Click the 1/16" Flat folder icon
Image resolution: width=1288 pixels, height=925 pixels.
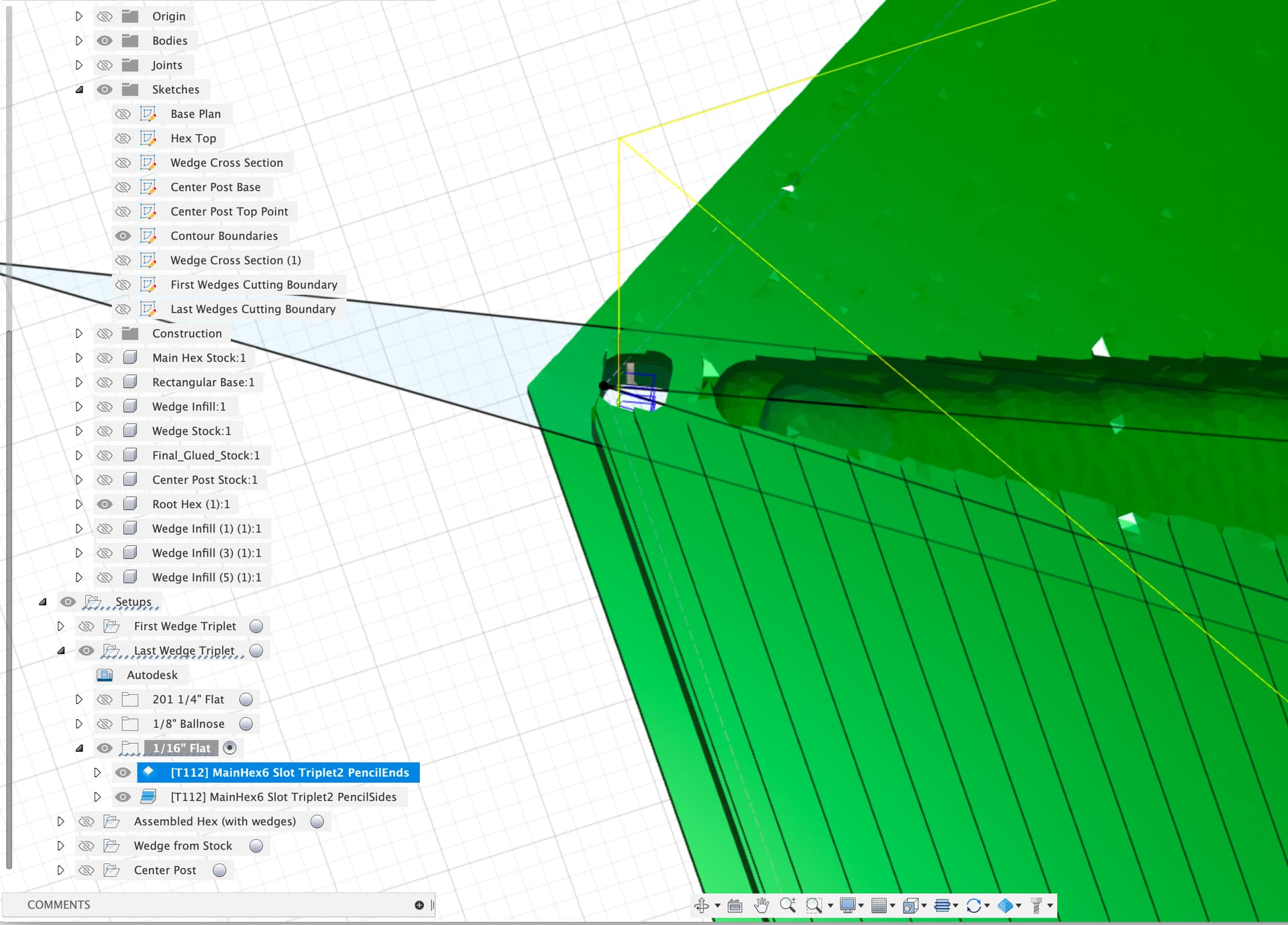tap(130, 748)
